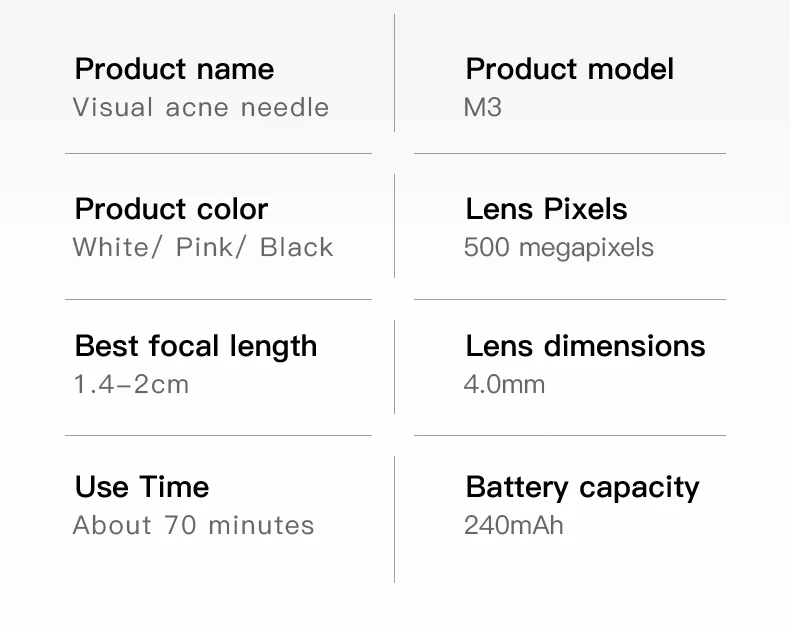Select the "4.0mm" dimension value

[x=505, y=384]
